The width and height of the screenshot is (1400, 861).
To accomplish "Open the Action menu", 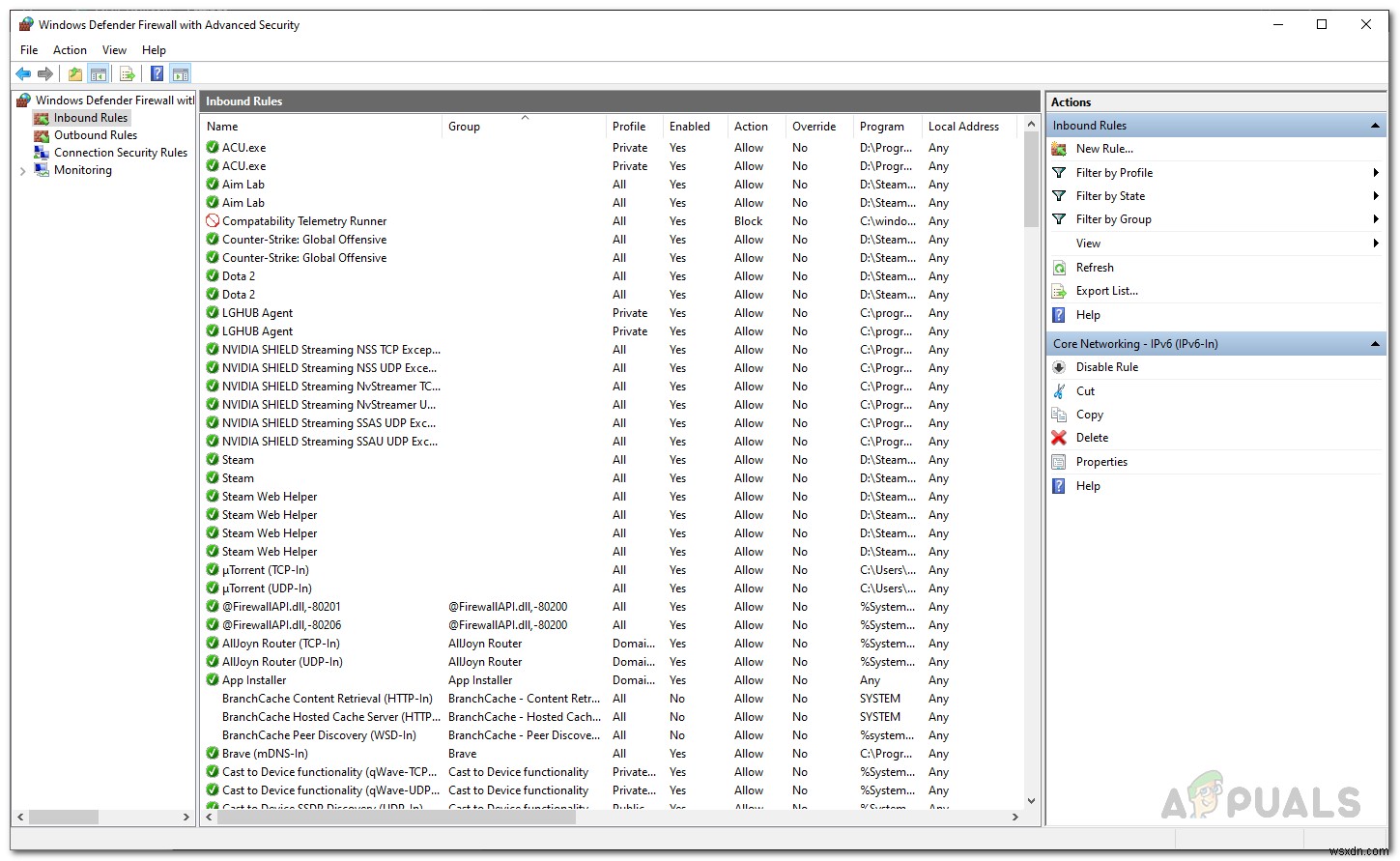I will [70, 50].
